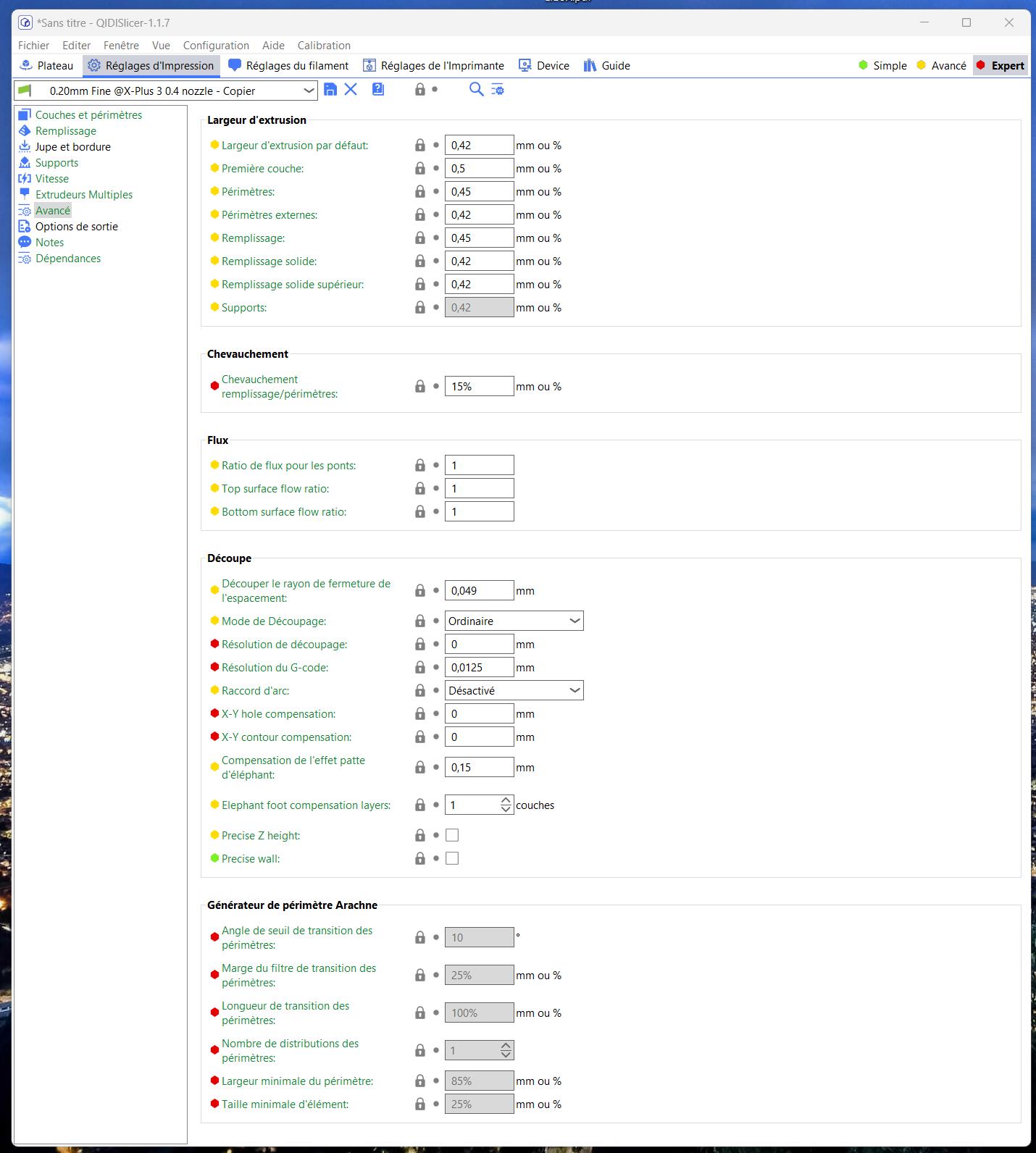1036x1153 pixels.
Task: Delete preset using the X icon
Action: (351, 89)
